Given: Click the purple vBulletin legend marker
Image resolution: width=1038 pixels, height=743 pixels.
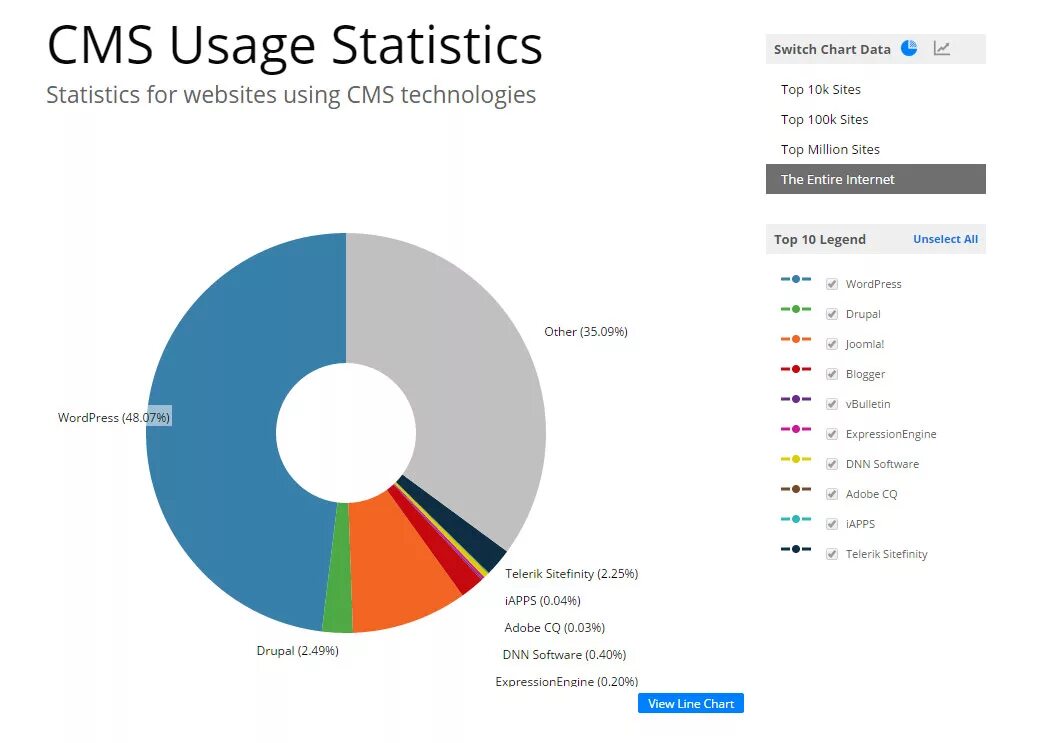Looking at the screenshot, I should (796, 399).
